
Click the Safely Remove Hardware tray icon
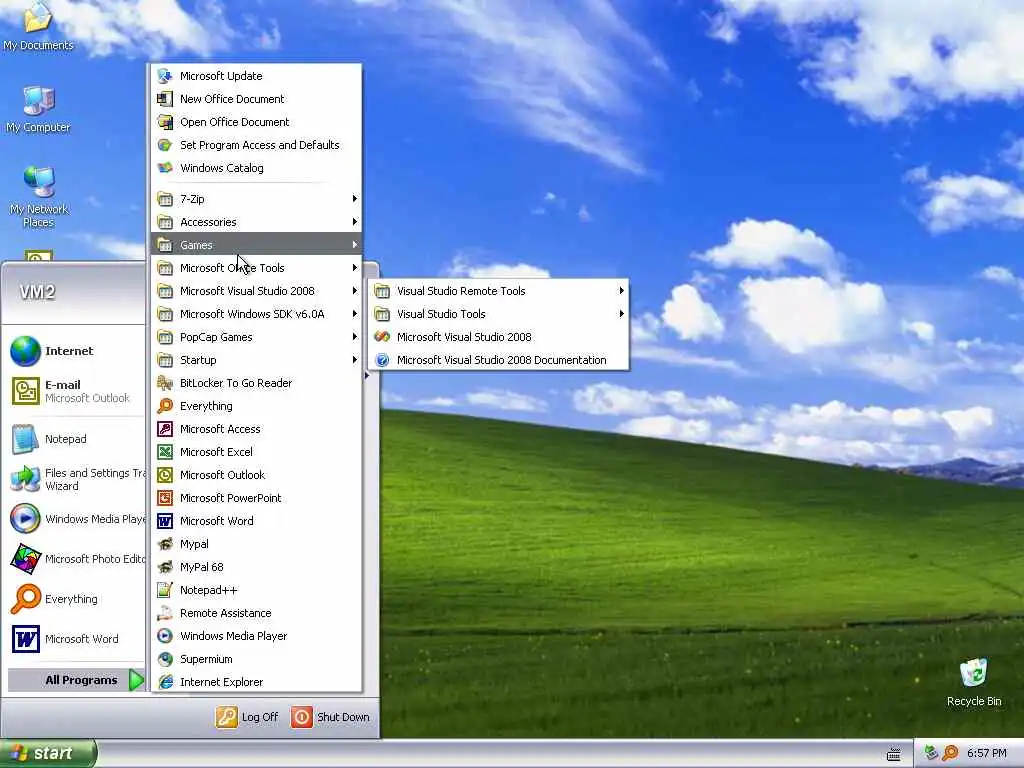tap(931, 754)
